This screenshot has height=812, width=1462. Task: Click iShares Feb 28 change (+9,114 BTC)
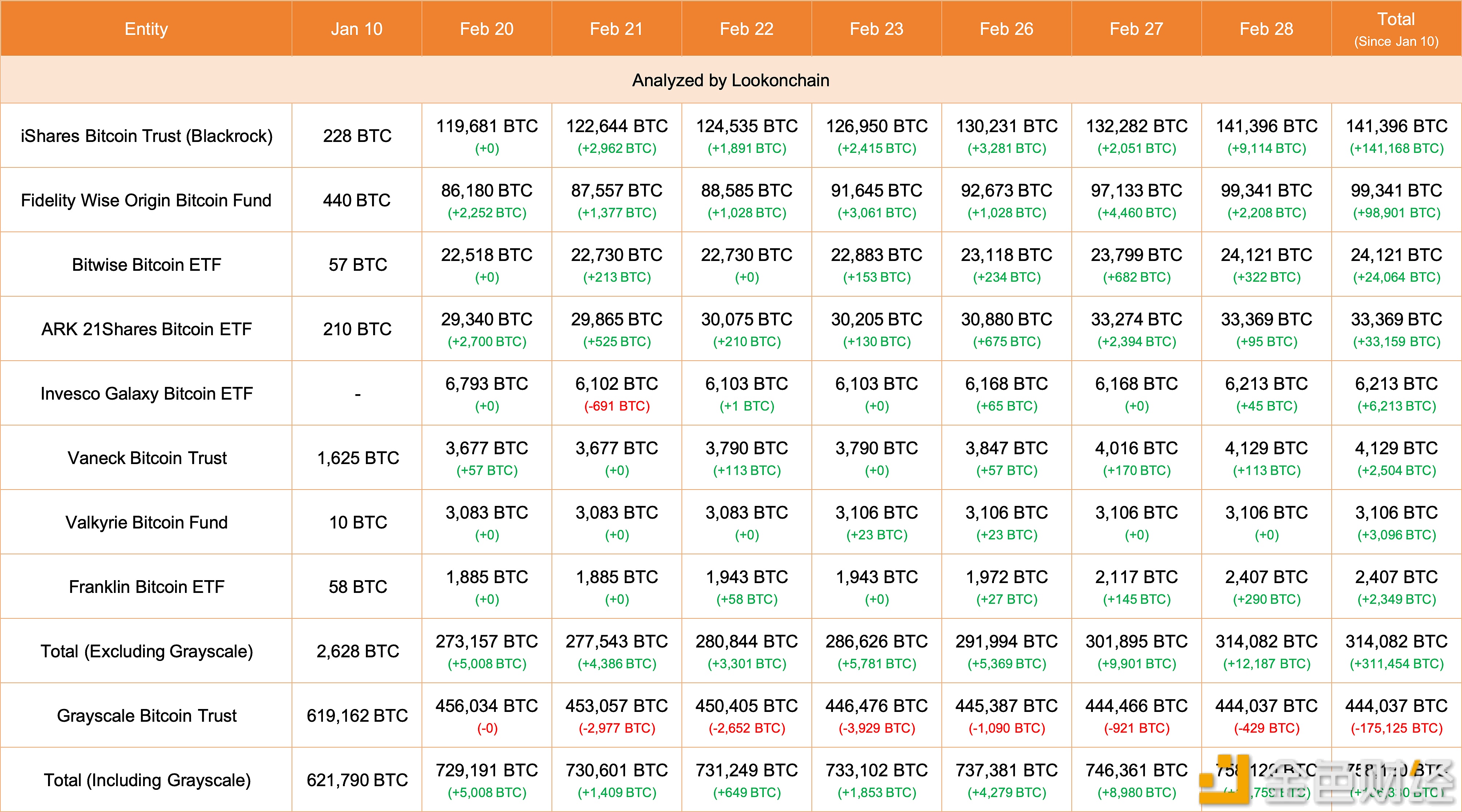pos(1267,148)
